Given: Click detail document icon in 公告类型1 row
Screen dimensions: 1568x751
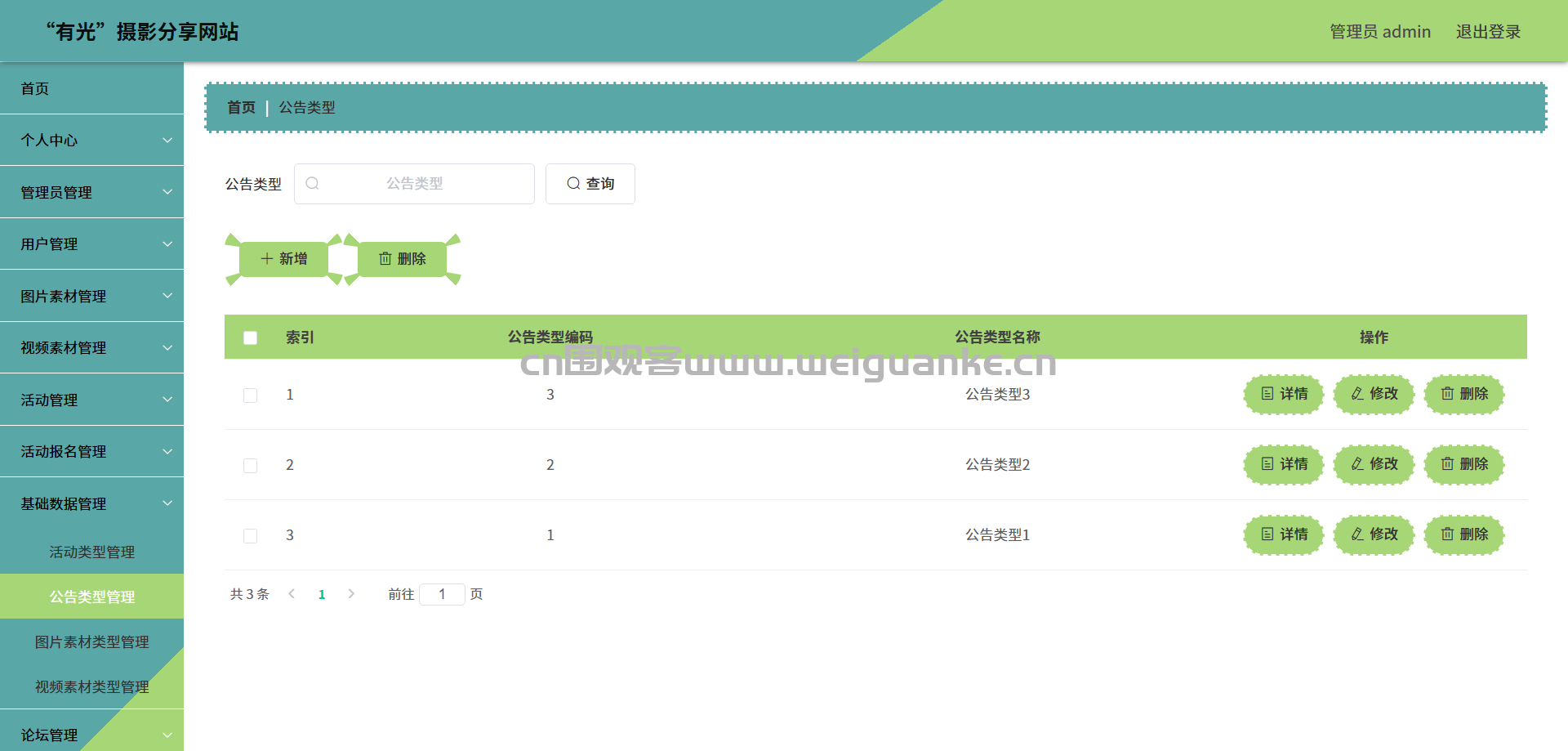Looking at the screenshot, I should [x=1267, y=534].
